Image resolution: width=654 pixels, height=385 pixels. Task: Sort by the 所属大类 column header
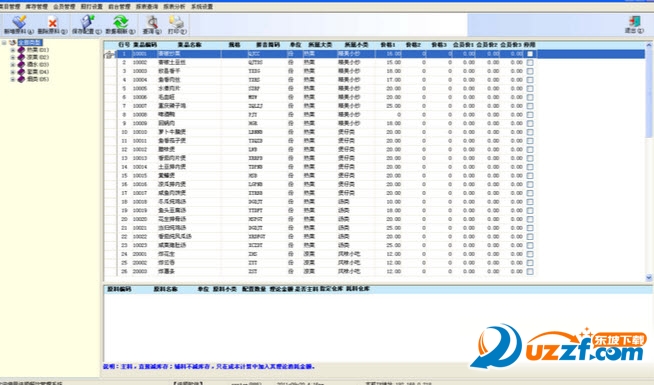tap(320, 45)
